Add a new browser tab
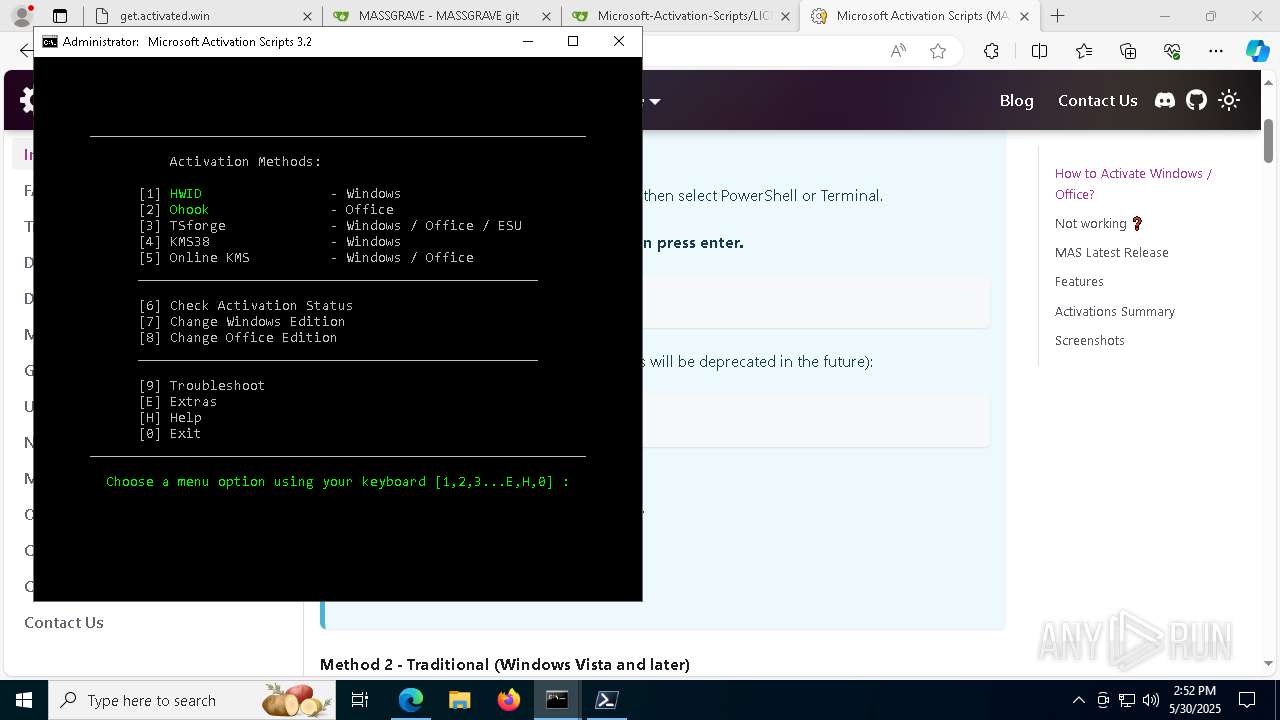This screenshot has height=720, width=1280. [1057, 16]
